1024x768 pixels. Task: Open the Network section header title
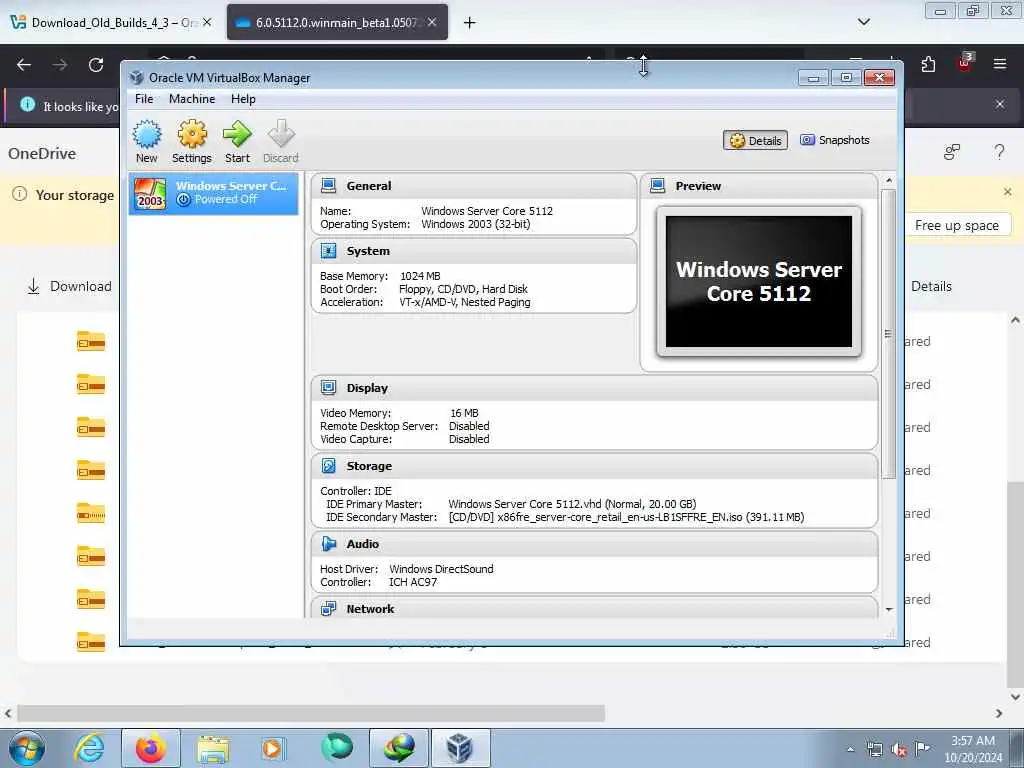pos(370,609)
